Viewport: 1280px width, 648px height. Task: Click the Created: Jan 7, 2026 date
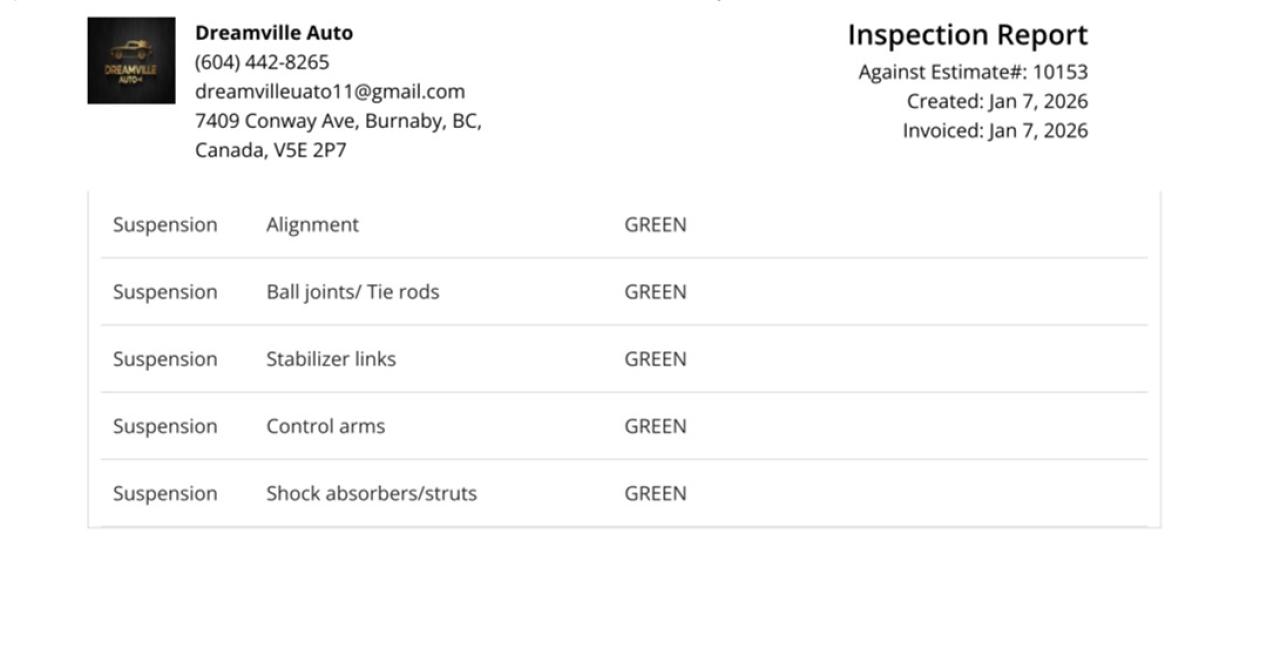click(996, 101)
